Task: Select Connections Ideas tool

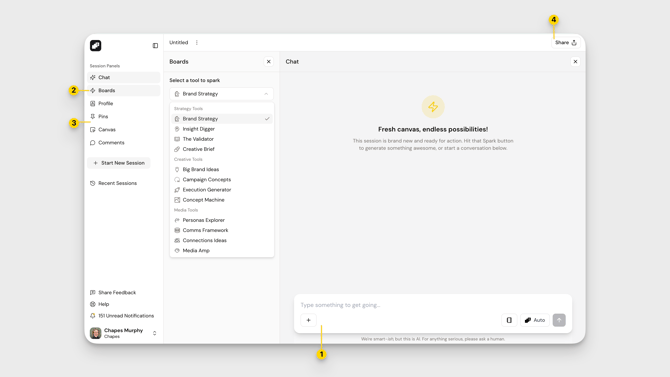Action: pos(222,240)
